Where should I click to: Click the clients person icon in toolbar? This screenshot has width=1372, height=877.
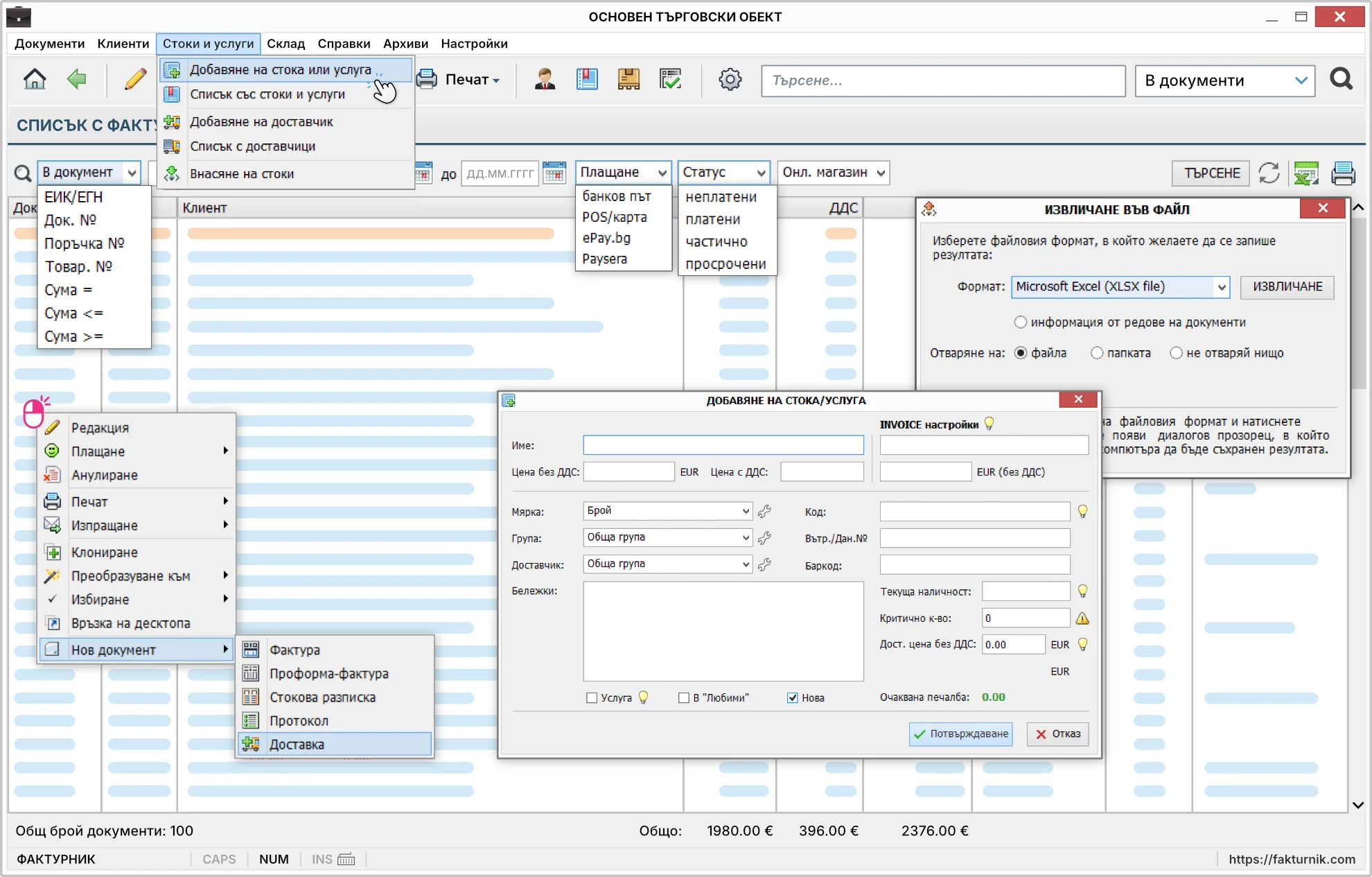coord(545,80)
